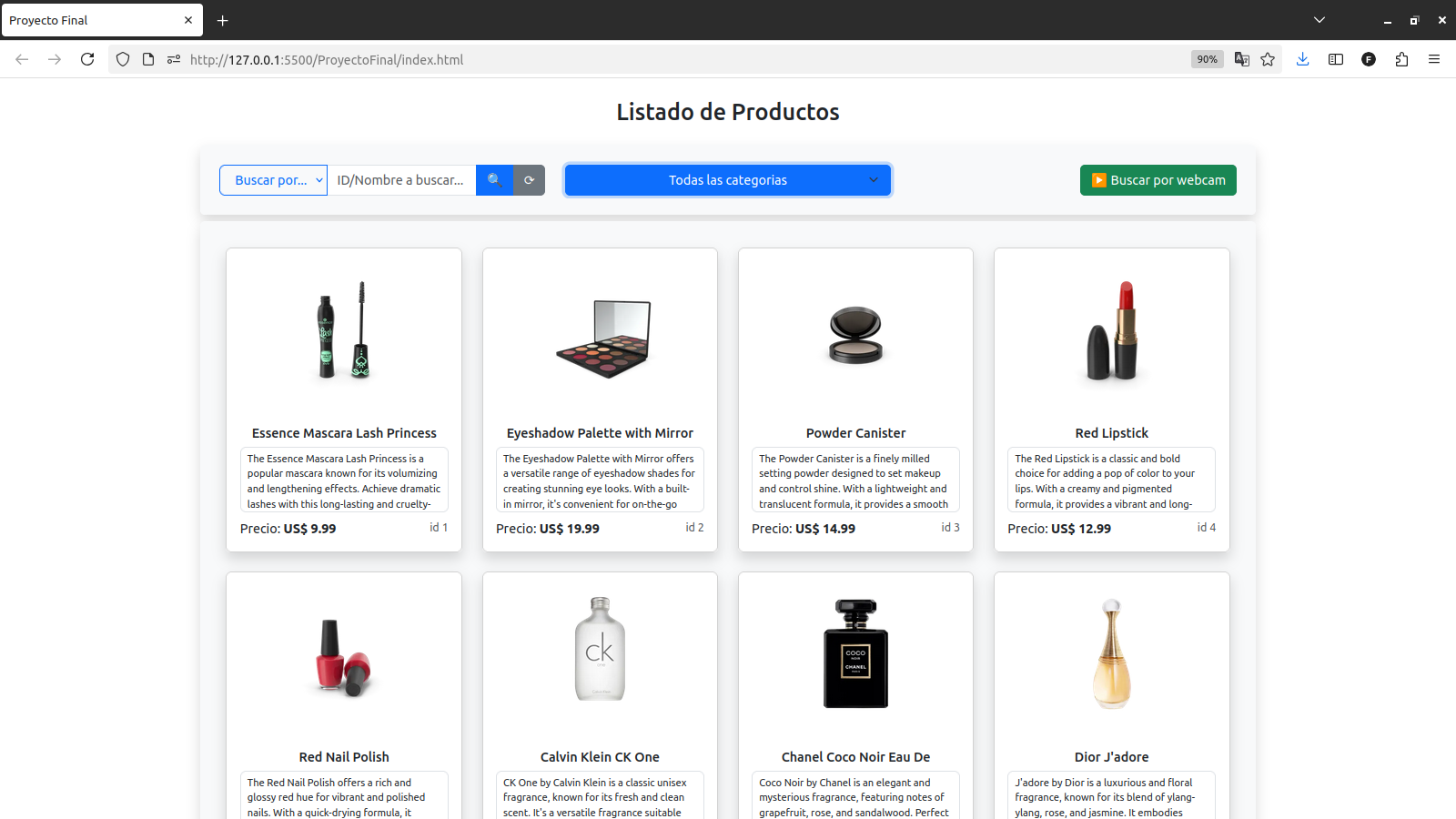1456x819 pixels.
Task: Click the Dior J'adore title
Action: pyautogui.click(x=1112, y=757)
